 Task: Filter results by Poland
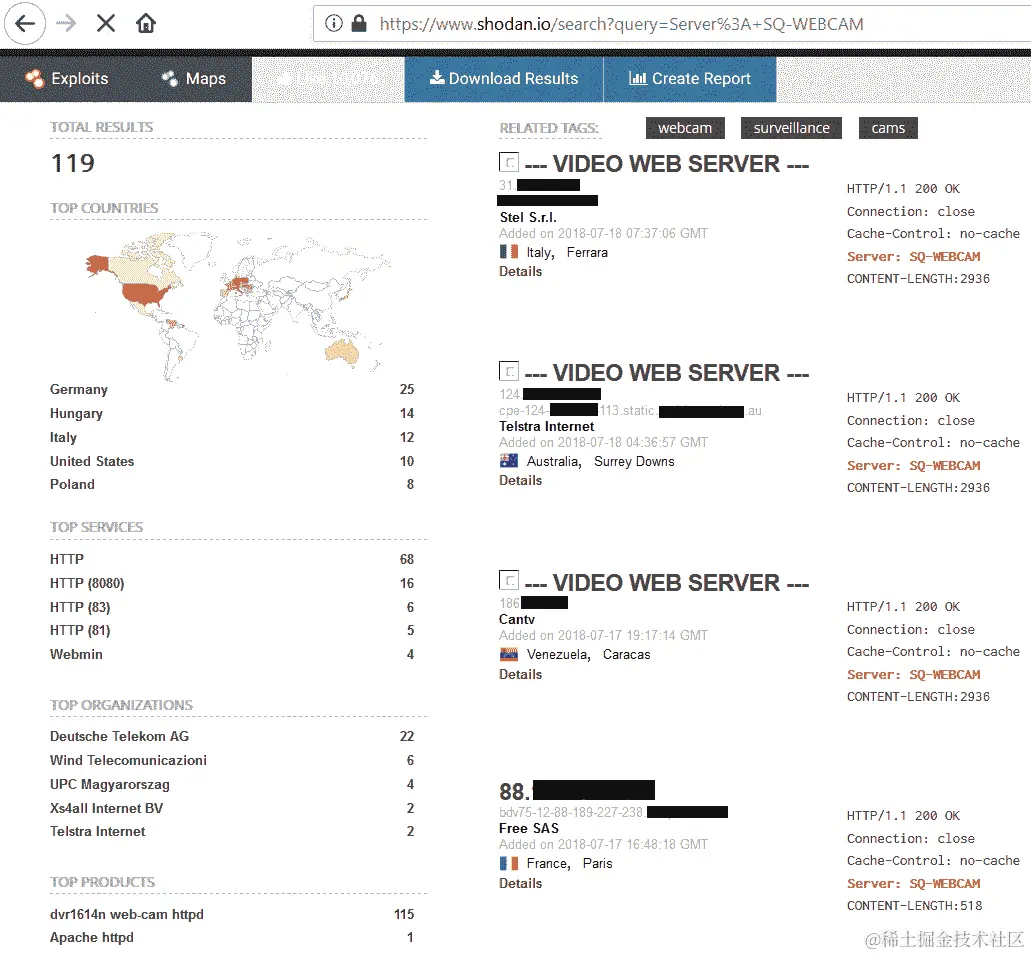click(x=72, y=485)
